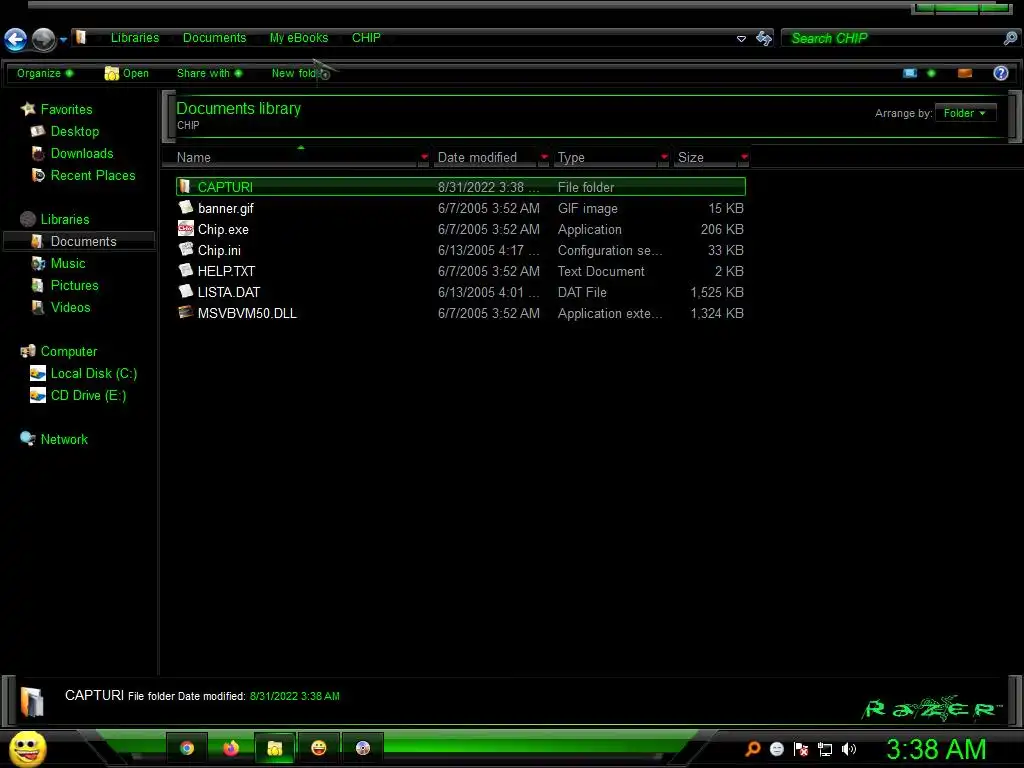Open the view options dropdown dot
Viewport: 1024px width, 768px height.
tap(931, 73)
